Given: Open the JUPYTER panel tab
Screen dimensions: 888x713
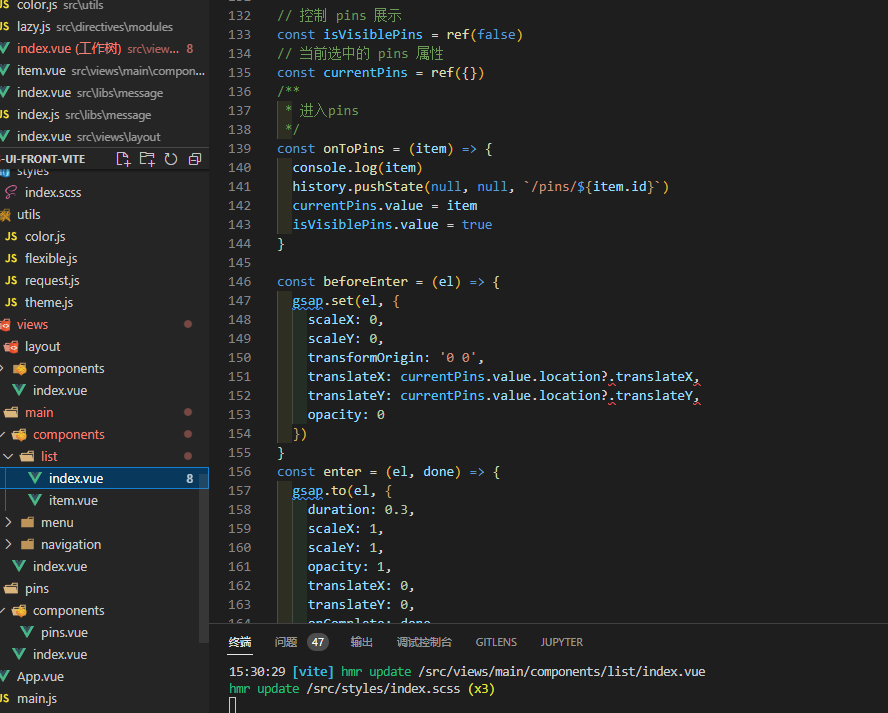Looking at the screenshot, I should click(x=562, y=642).
